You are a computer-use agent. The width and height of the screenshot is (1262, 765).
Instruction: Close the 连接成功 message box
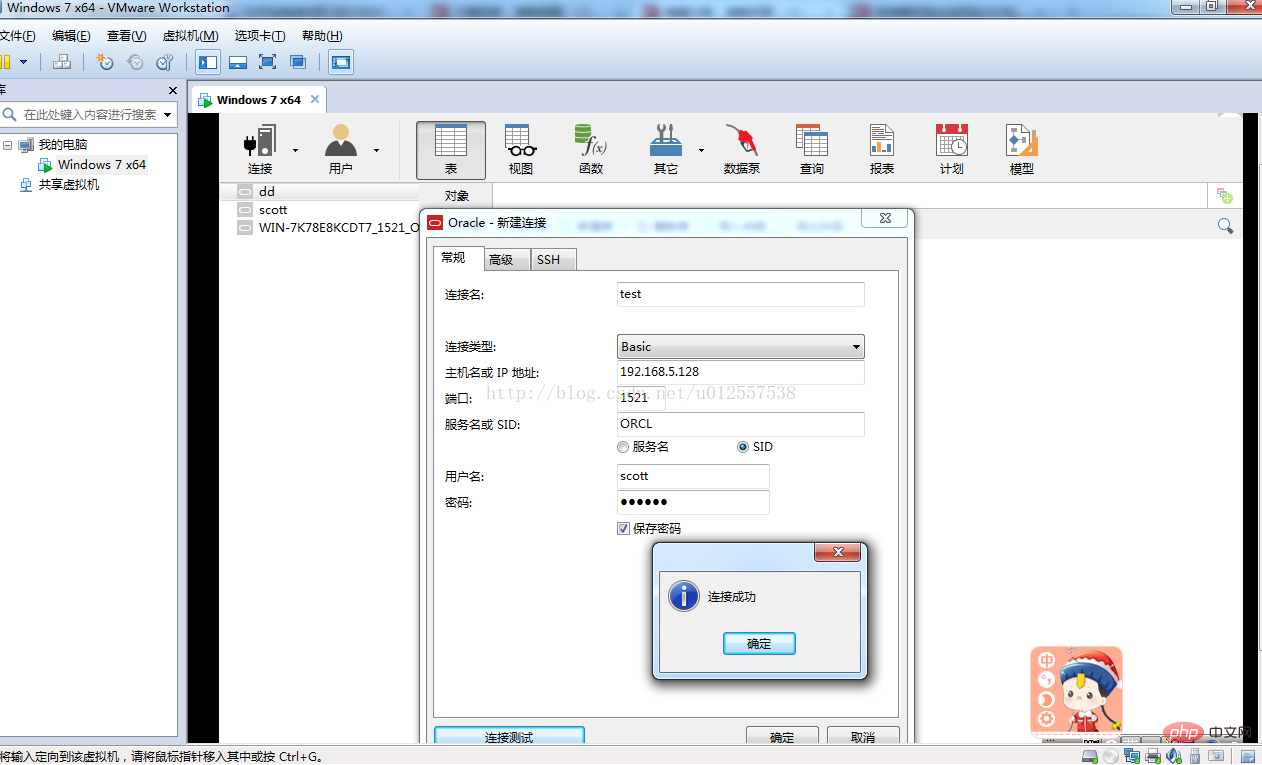coord(838,552)
